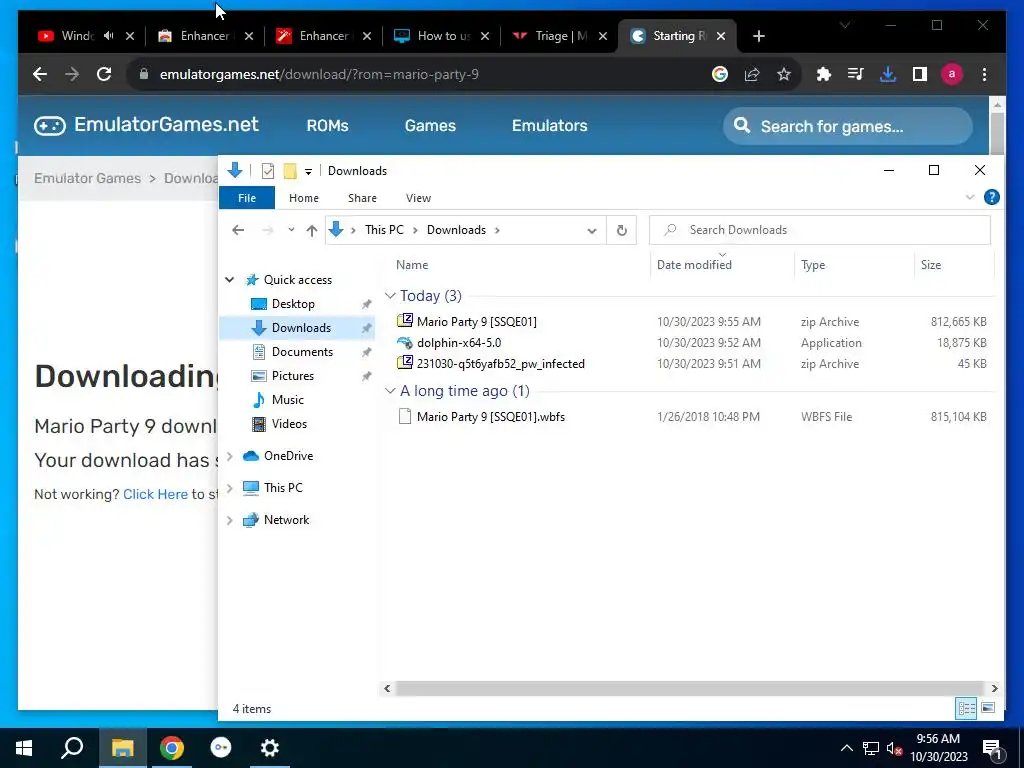The width and height of the screenshot is (1024, 768).
Task: Open a new Chrome tab
Action: [758, 37]
